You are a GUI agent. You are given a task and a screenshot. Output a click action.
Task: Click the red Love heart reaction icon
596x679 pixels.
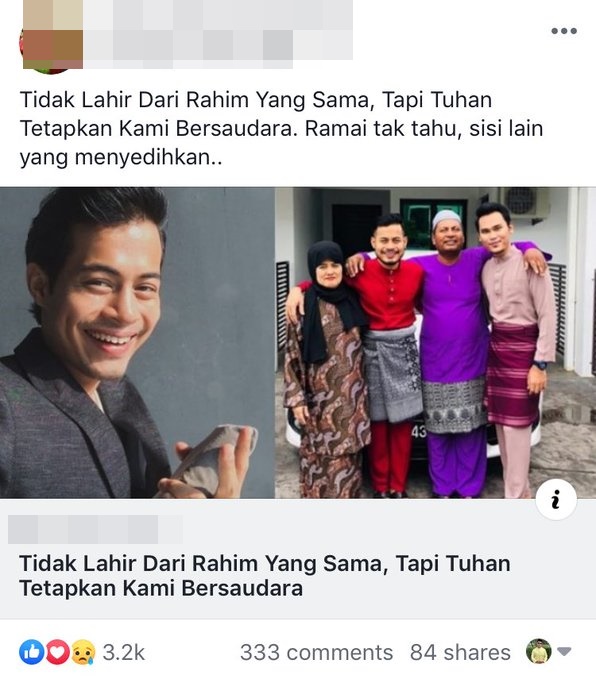click(x=57, y=652)
